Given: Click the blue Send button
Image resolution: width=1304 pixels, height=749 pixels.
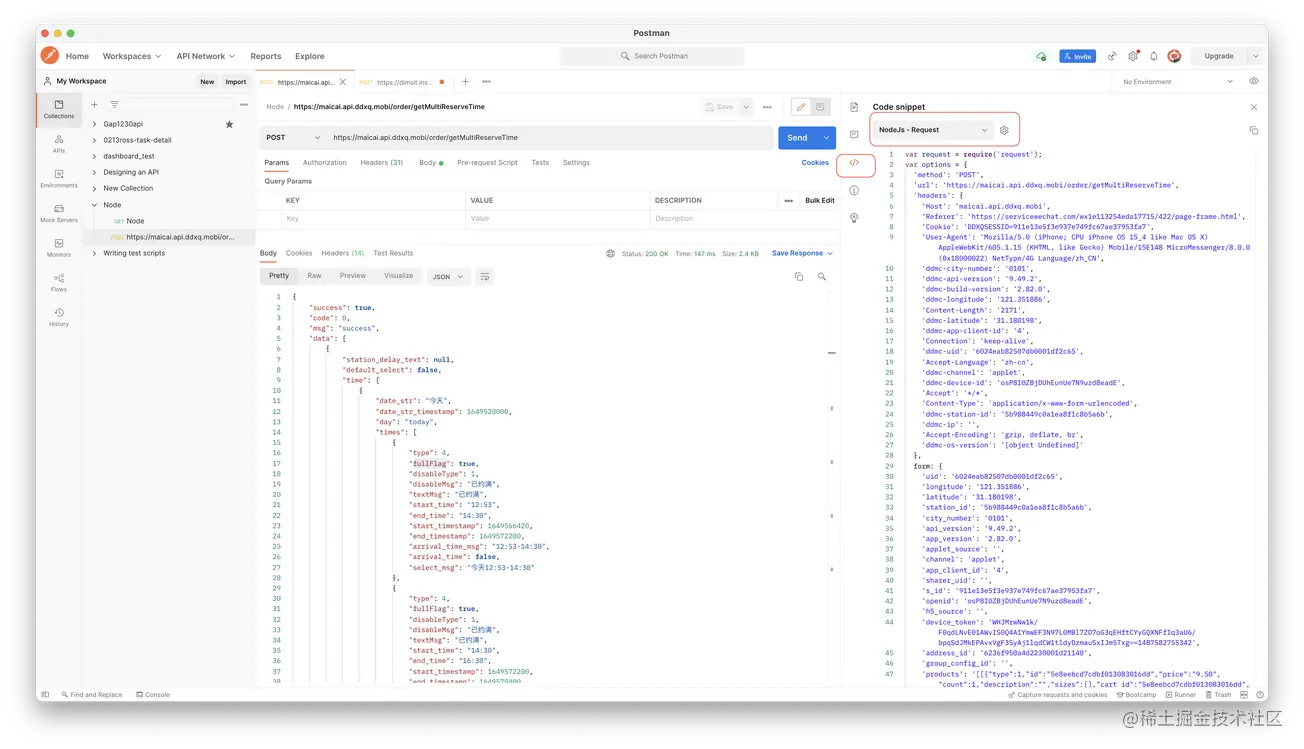Looking at the screenshot, I should coord(797,138).
